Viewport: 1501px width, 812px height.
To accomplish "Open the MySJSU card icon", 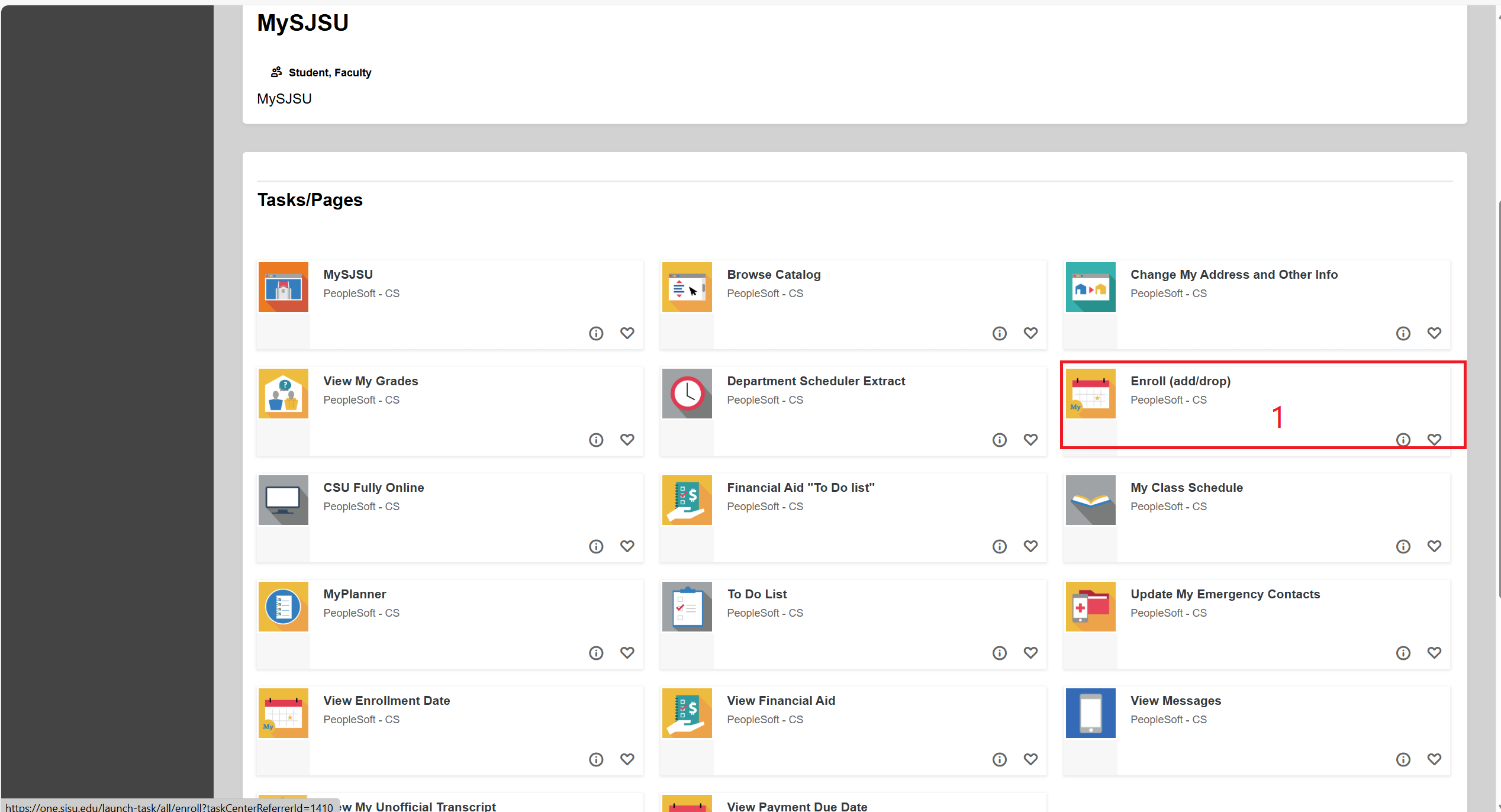I will pyautogui.click(x=284, y=287).
